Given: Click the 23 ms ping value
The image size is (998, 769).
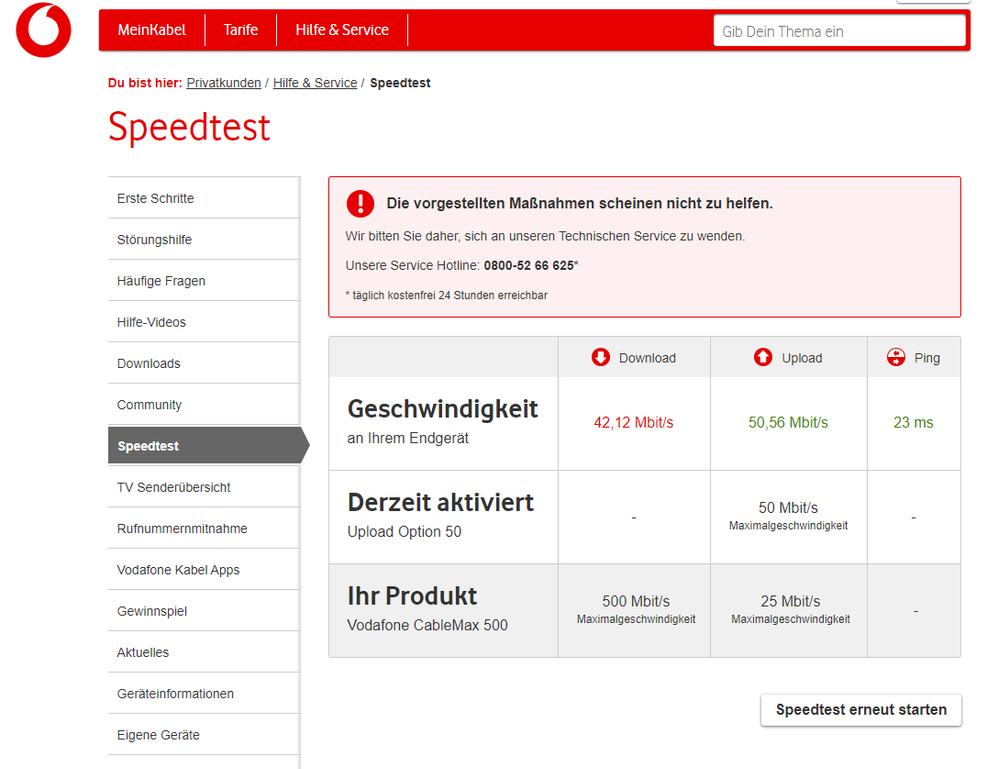Looking at the screenshot, I should tap(913, 423).
